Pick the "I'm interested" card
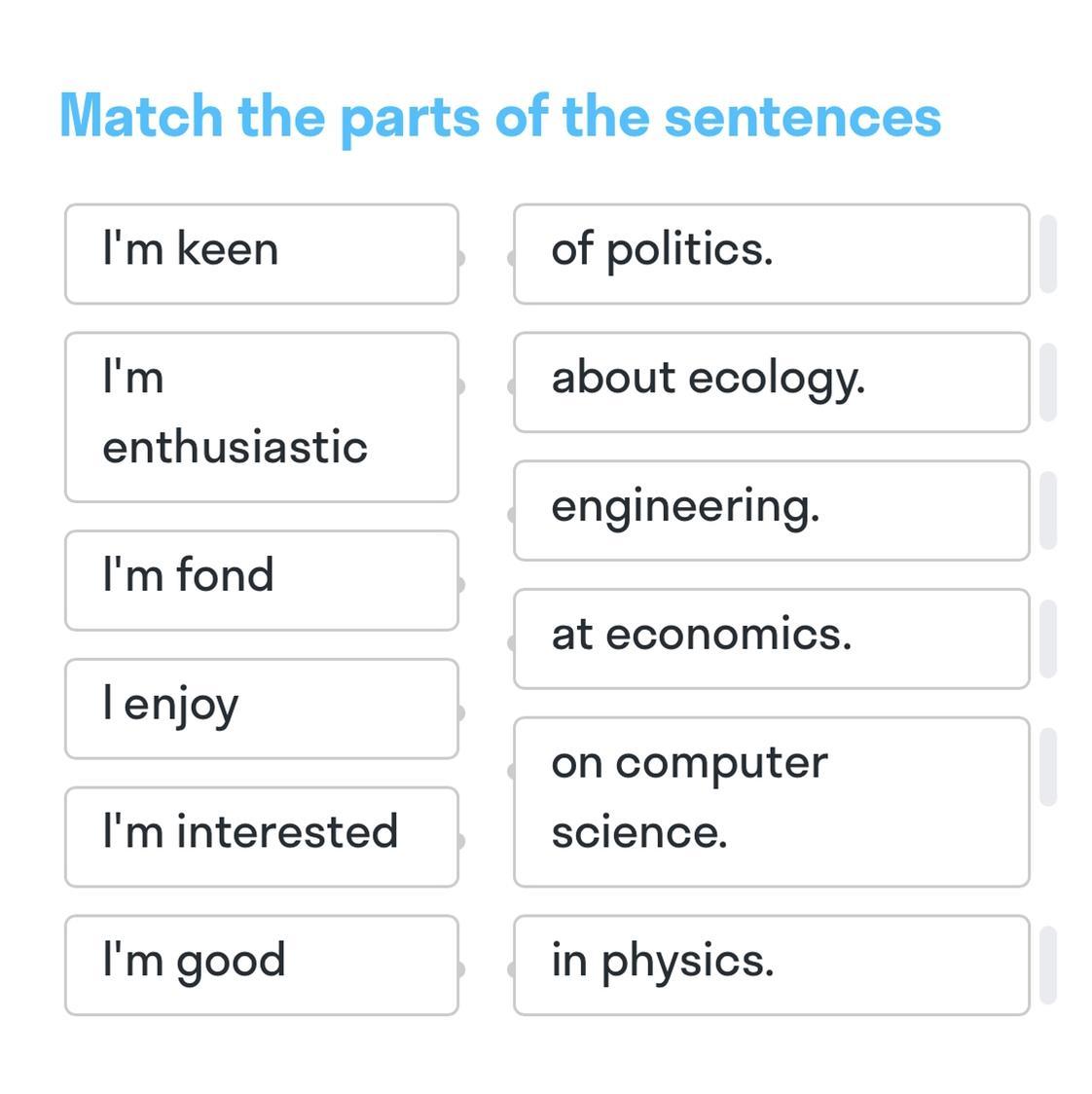 [262, 837]
